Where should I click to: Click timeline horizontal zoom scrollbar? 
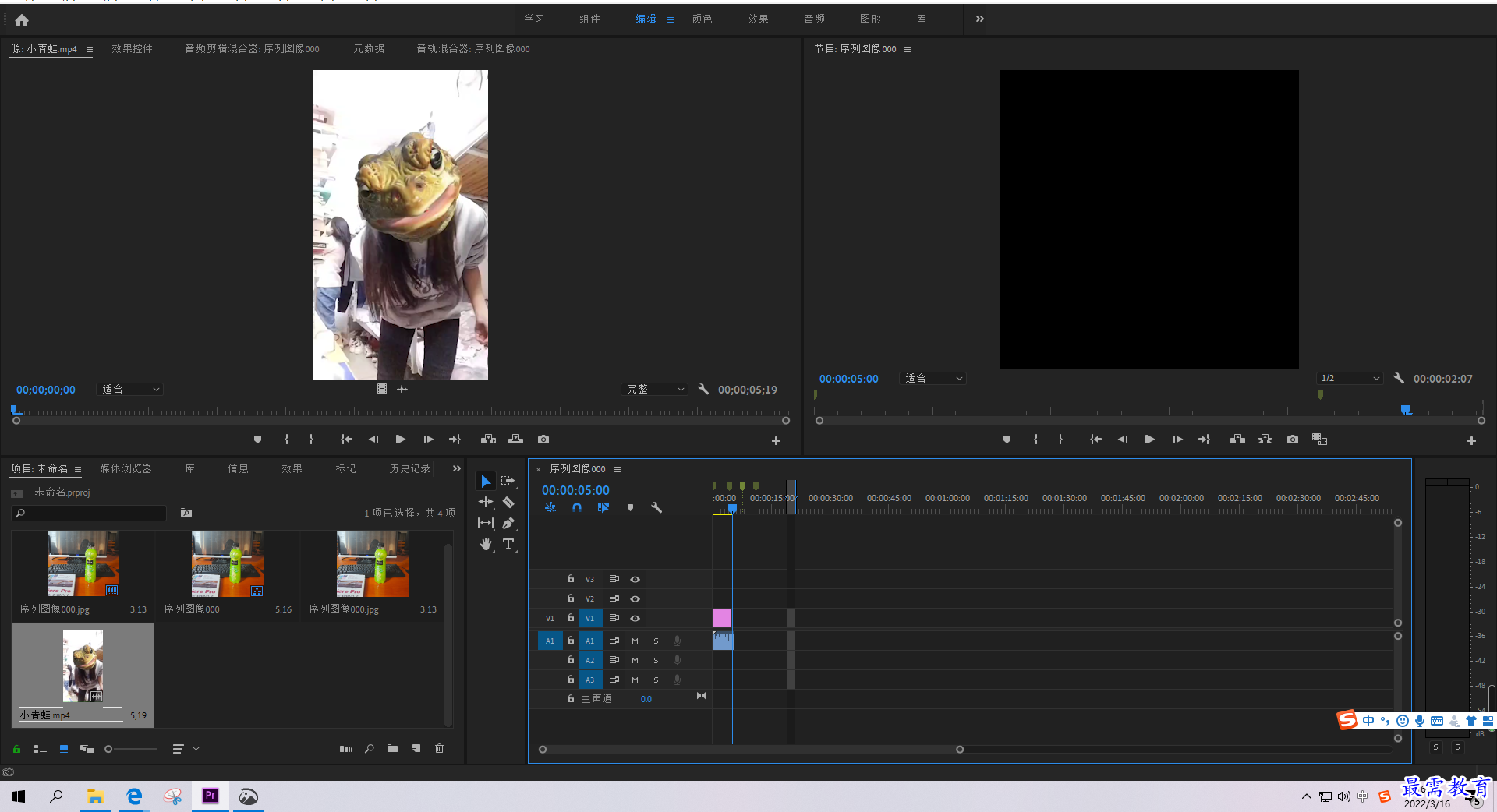pyautogui.click(x=751, y=750)
